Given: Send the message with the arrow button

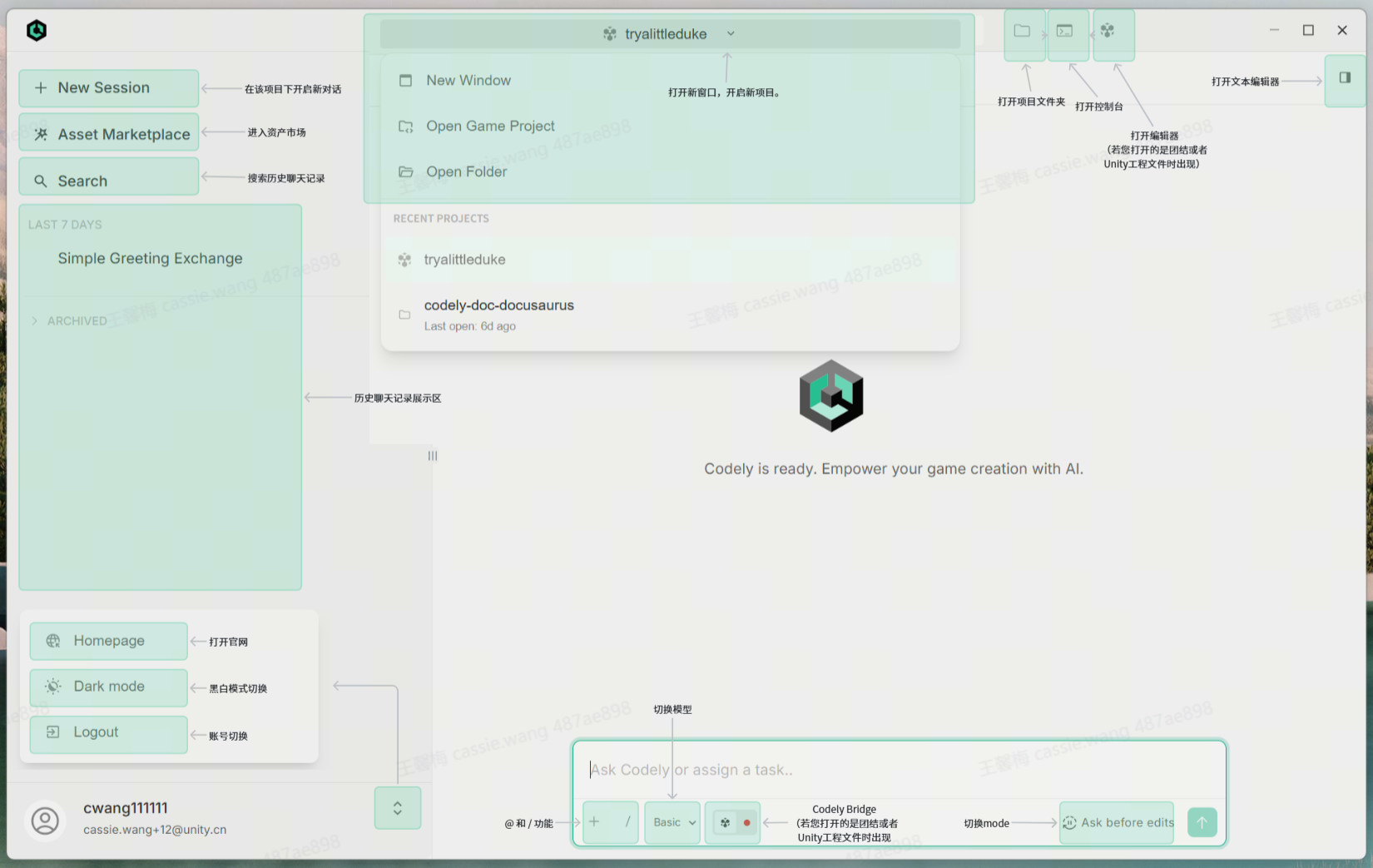Looking at the screenshot, I should [x=1202, y=822].
